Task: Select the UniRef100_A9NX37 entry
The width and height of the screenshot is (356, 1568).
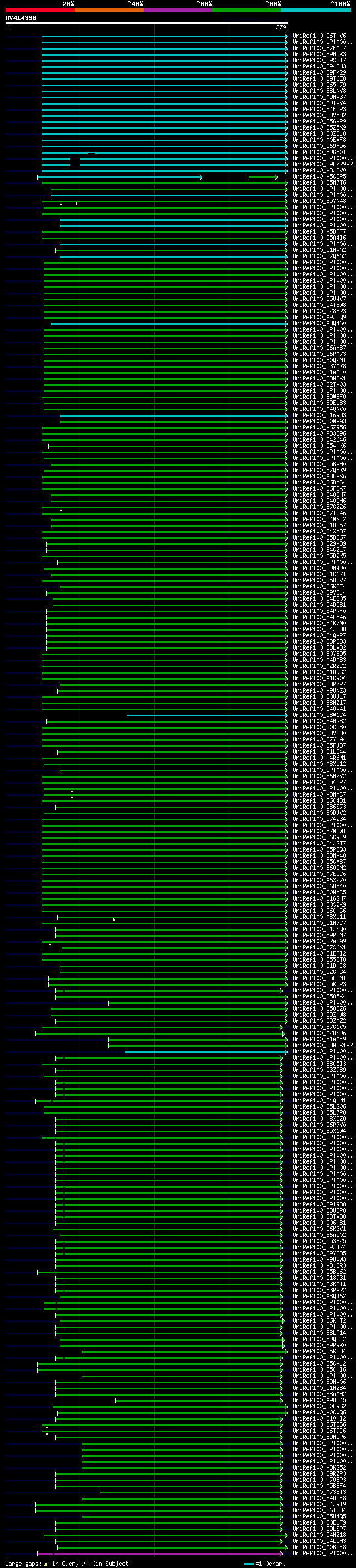Action: (x=319, y=97)
